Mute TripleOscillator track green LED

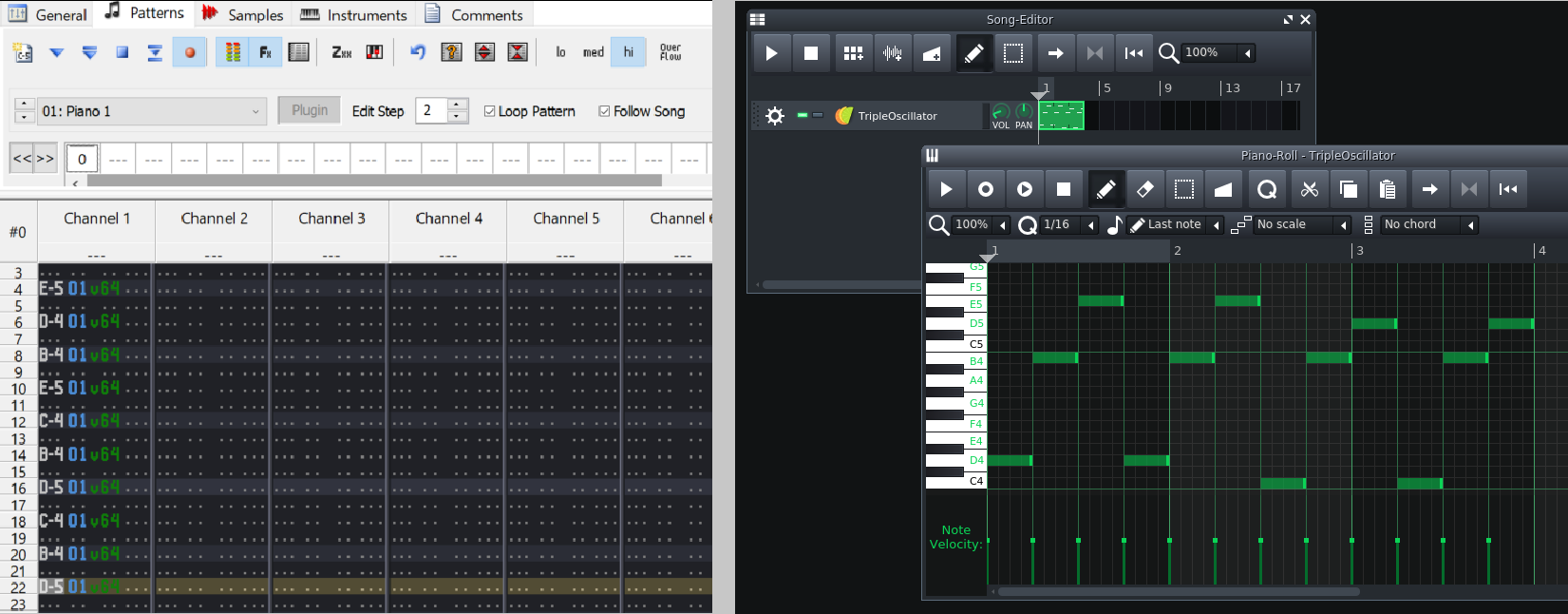pos(803,115)
